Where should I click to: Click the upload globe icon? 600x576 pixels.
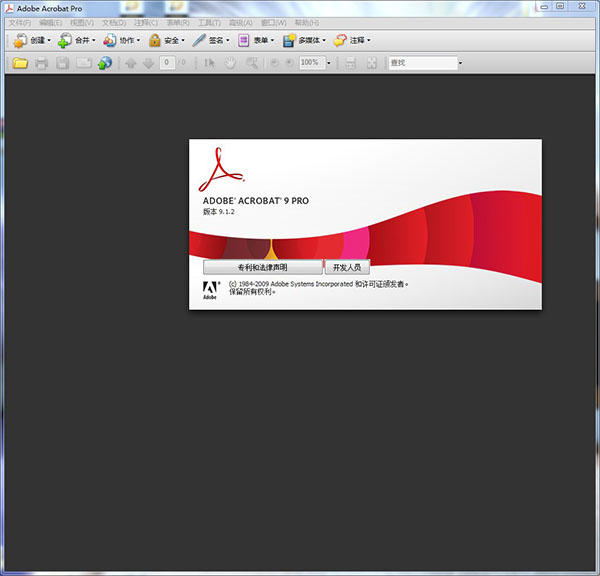tap(105, 63)
